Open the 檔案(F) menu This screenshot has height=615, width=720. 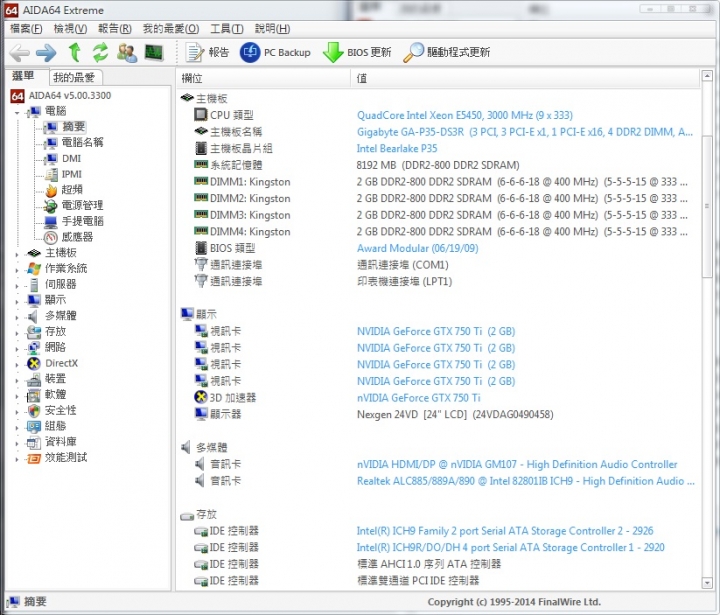(26, 28)
